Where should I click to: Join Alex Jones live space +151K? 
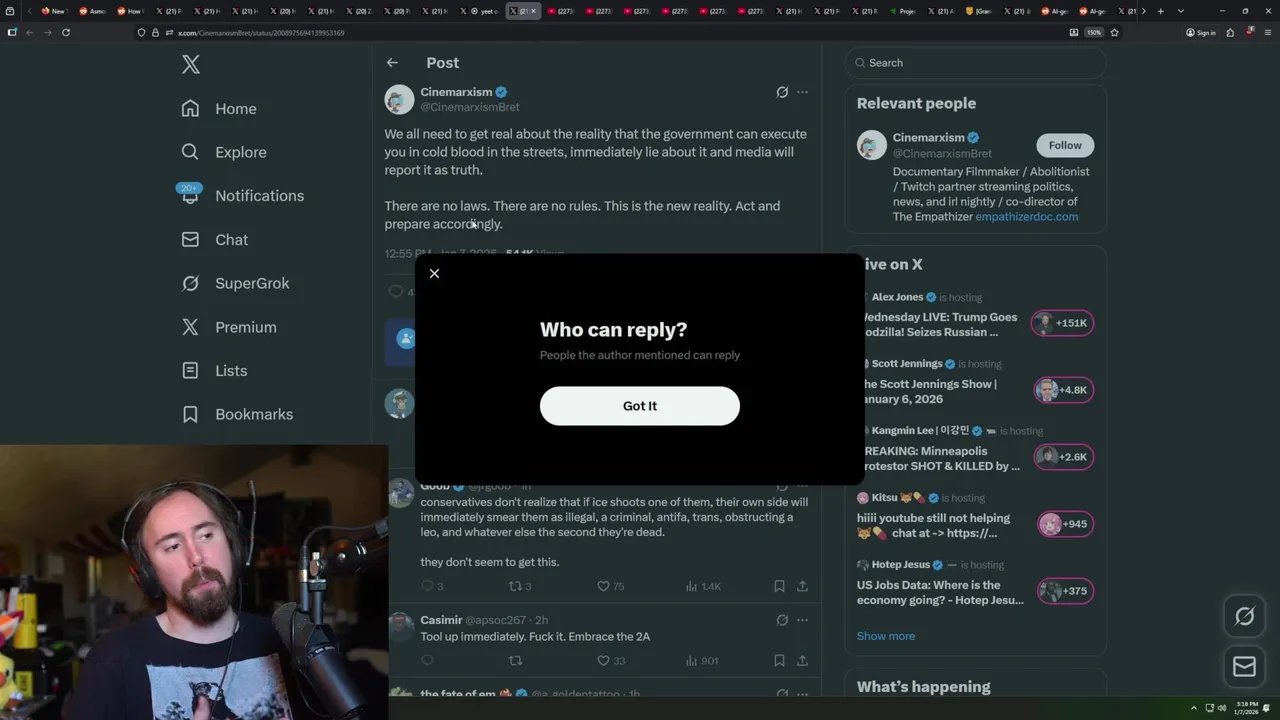[x=1062, y=323]
